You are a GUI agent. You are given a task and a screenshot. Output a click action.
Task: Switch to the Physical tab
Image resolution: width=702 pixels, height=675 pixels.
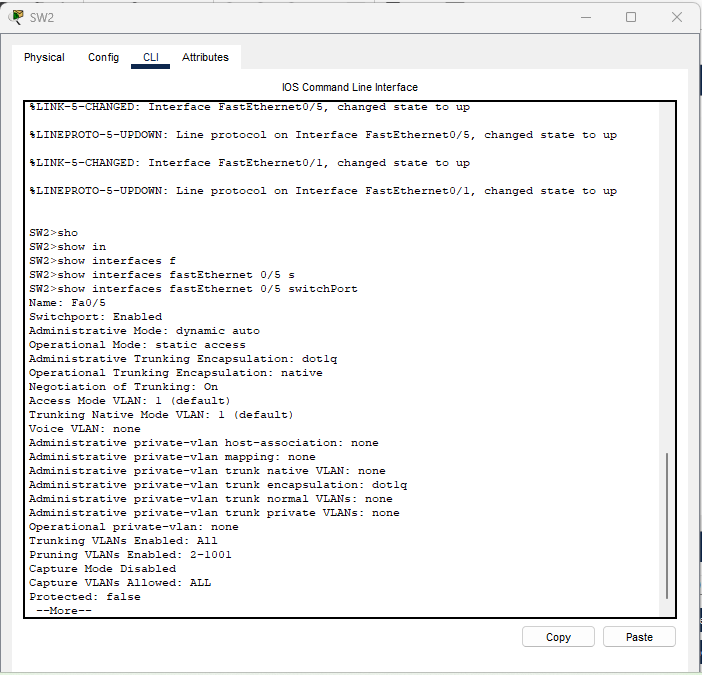click(x=44, y=57)
